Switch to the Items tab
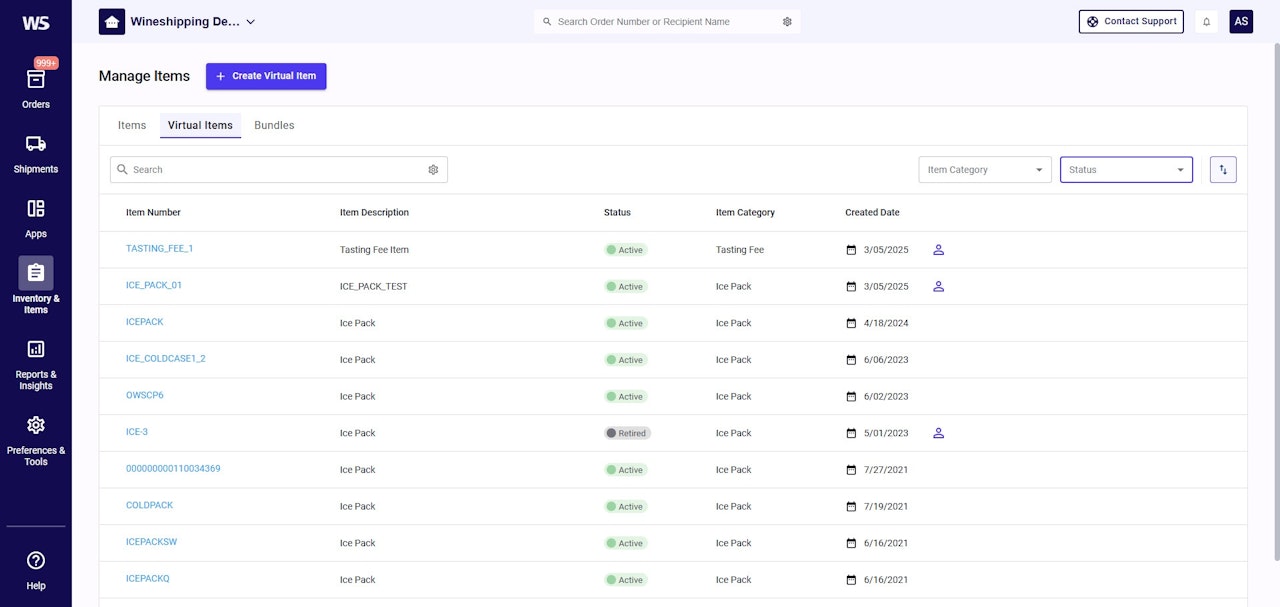1280x607 pixels. [x=132, y=125]
